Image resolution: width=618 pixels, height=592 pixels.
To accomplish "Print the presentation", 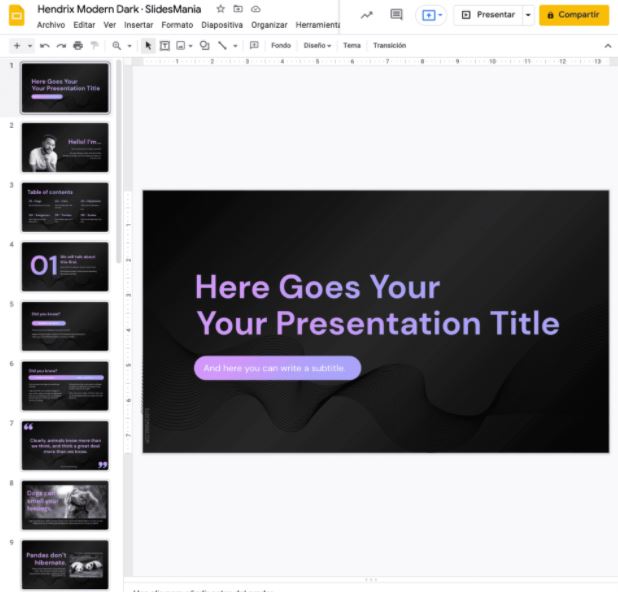I will coord(78,46).
